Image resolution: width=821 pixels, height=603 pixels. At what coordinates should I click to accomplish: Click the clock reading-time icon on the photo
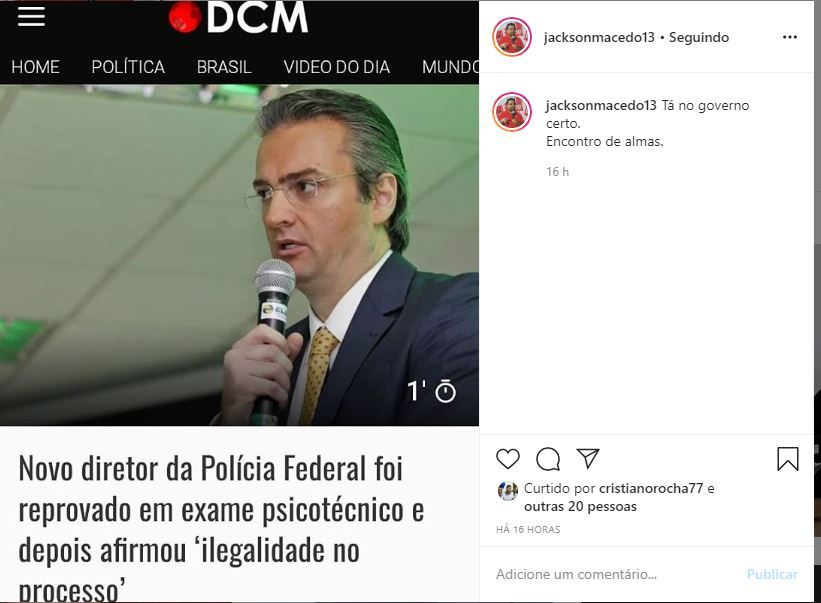tap(446, 392)
